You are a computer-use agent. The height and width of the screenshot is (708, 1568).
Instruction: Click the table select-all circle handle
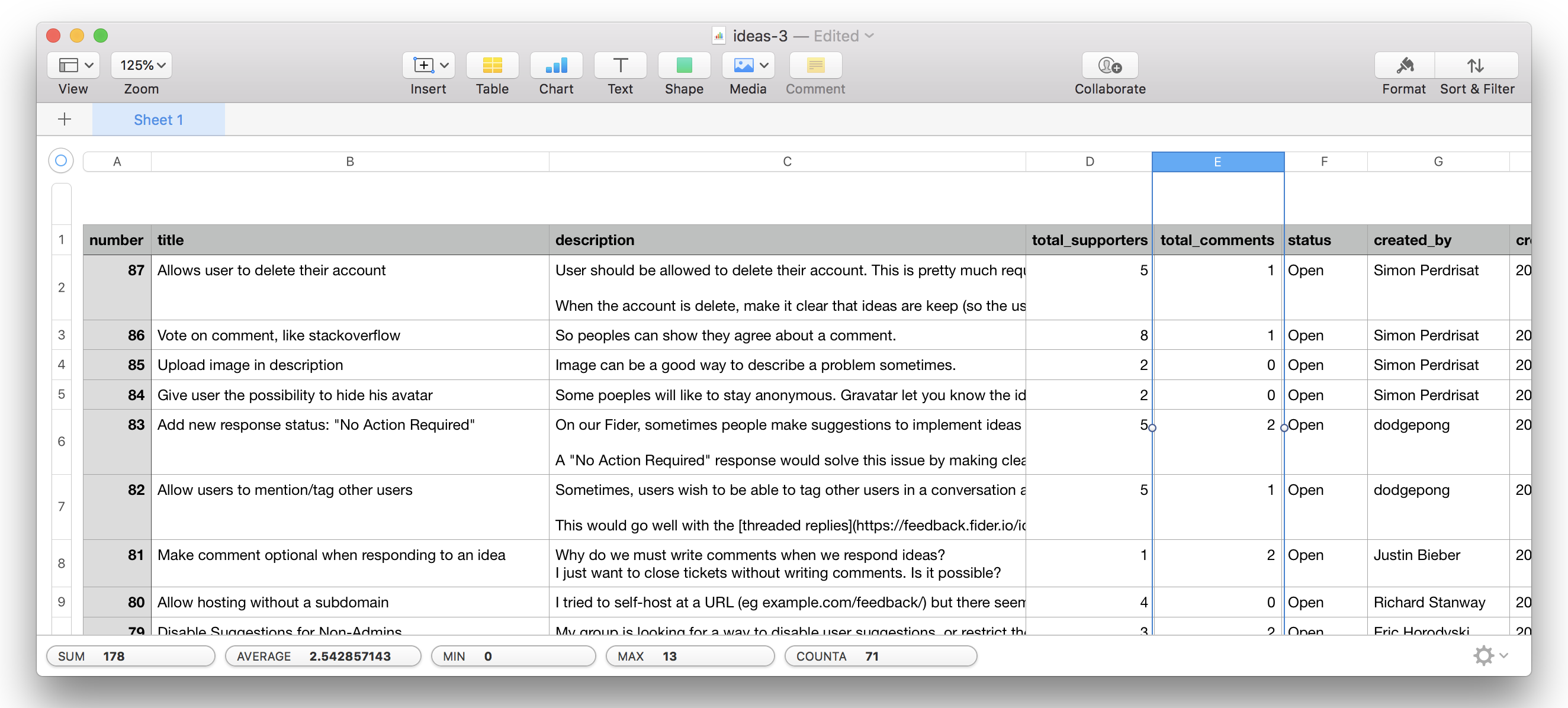(x=60, y=160)
